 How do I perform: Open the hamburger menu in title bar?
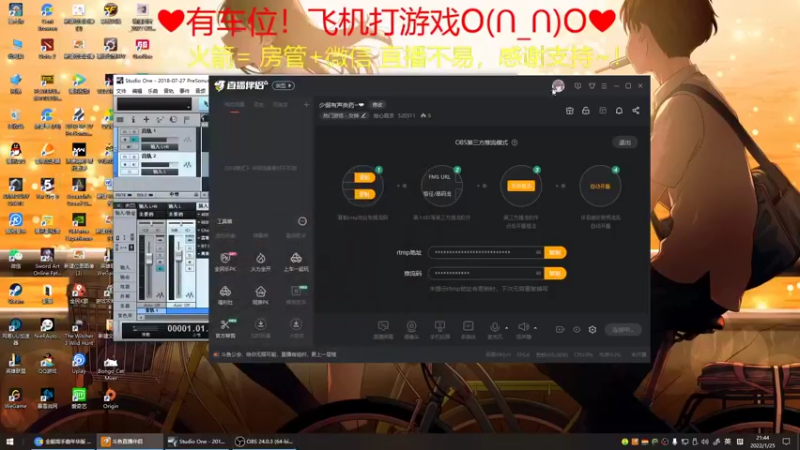pyautogui.click(x=604, y=86)
